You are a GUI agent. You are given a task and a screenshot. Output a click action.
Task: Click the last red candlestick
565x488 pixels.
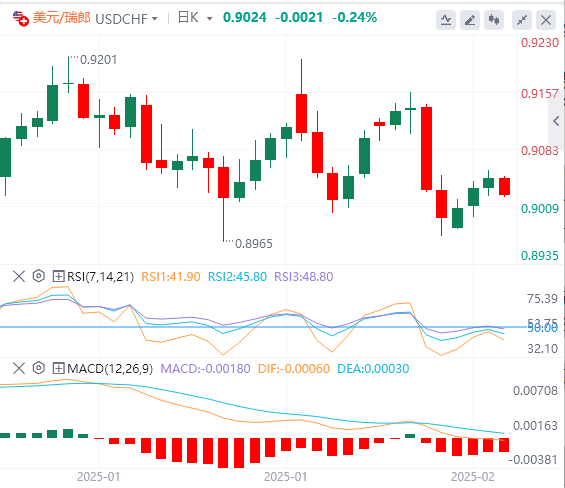point(504,186)
